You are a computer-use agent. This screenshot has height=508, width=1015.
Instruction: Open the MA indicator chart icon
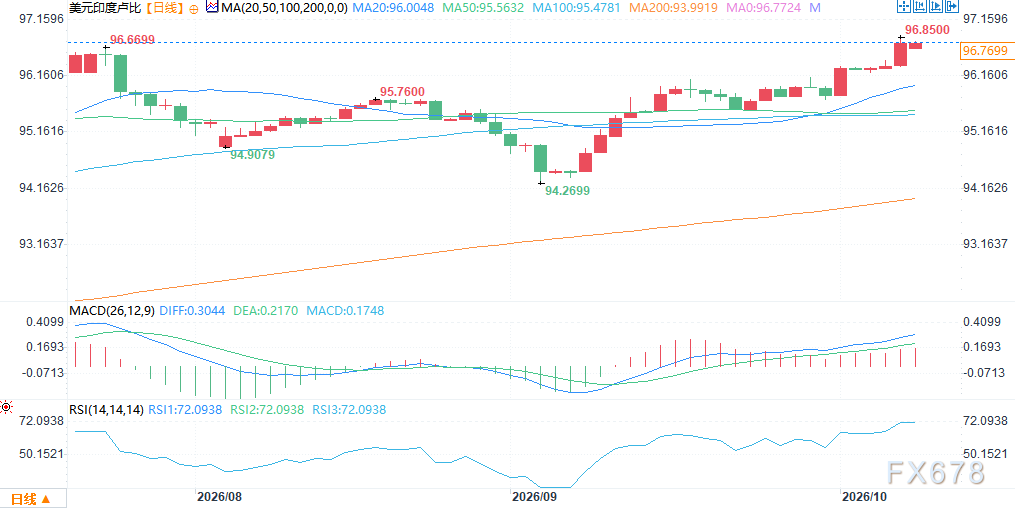pos(212,8)
